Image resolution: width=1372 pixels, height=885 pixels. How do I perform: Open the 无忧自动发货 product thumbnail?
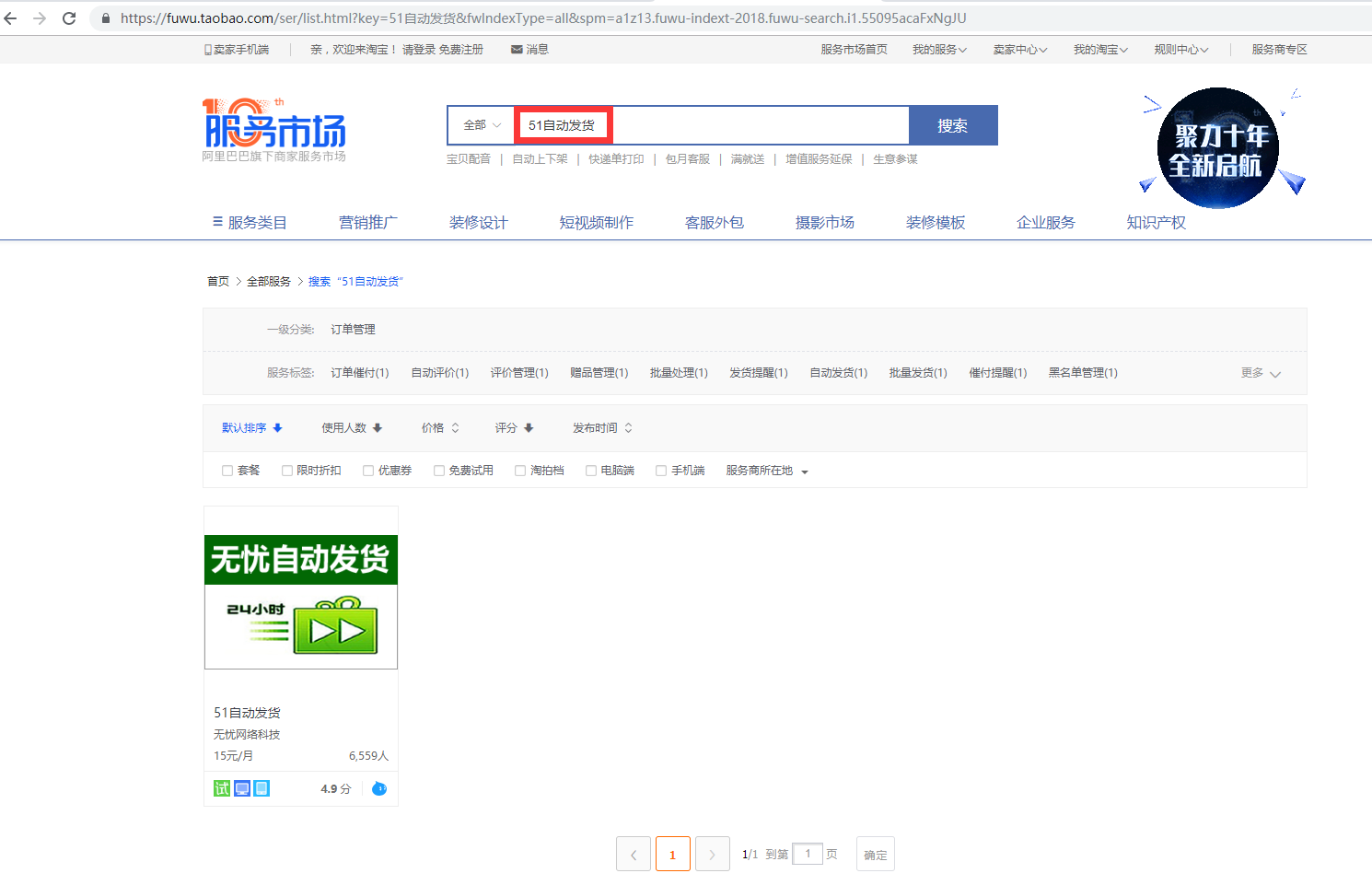[301, 602]
